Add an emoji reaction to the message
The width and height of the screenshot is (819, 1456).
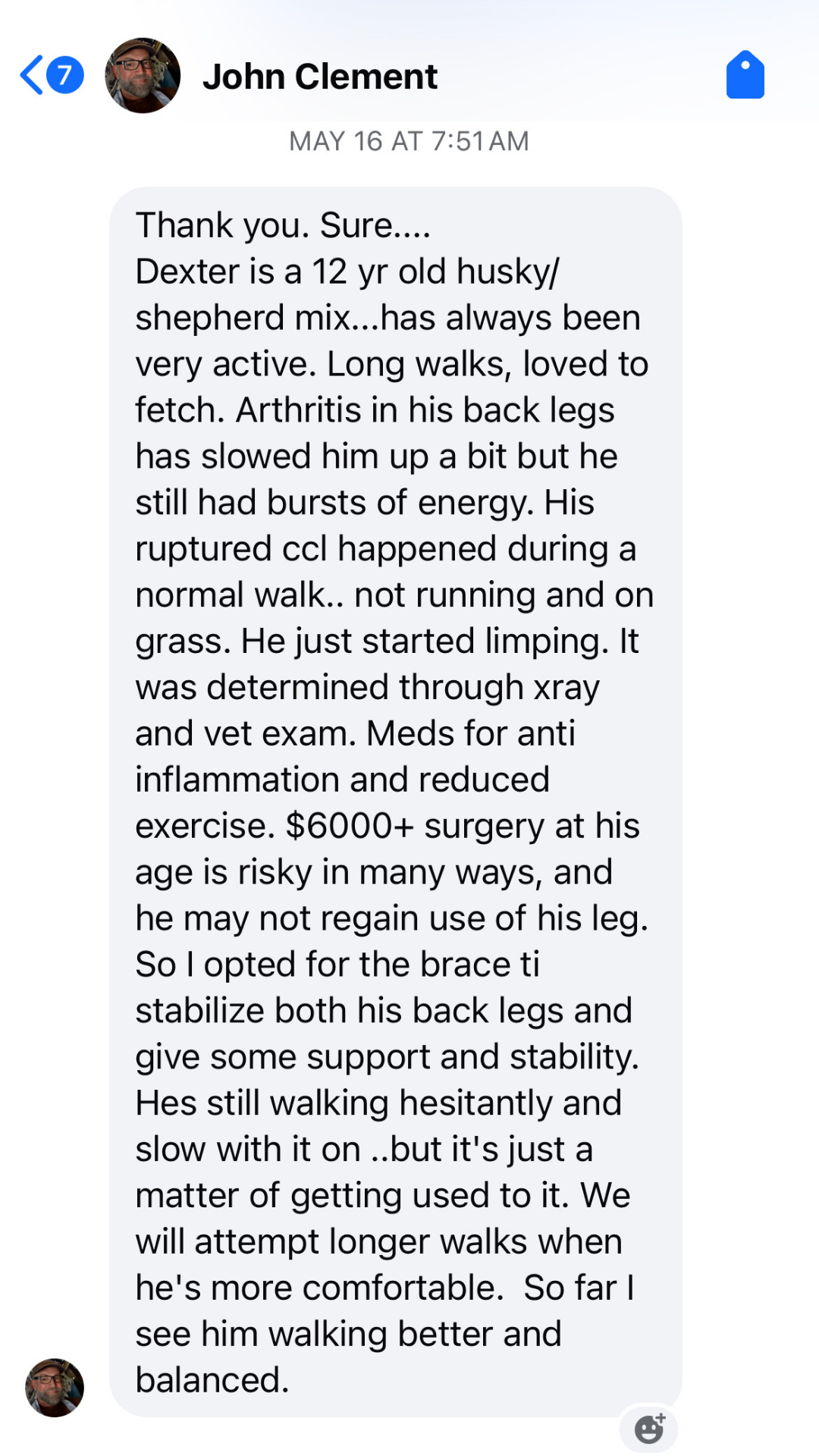(x=649, y=1428)
